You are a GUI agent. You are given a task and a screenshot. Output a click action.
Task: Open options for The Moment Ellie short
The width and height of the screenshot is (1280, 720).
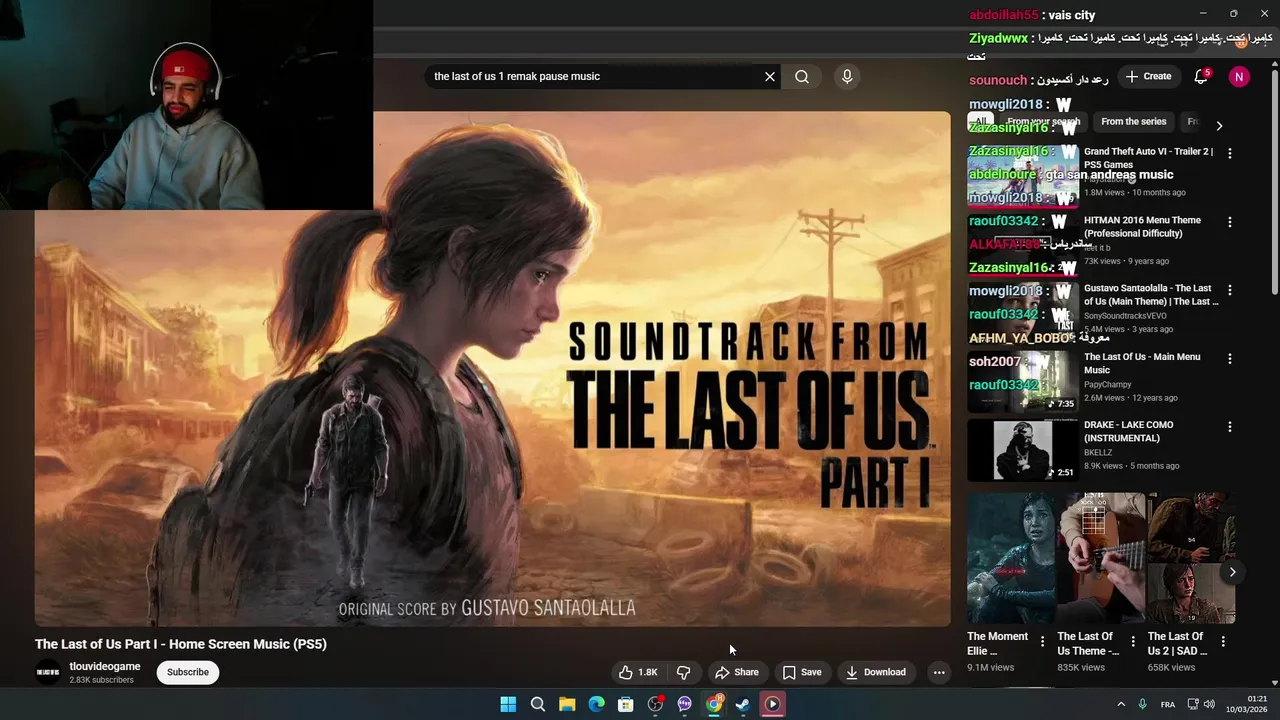pos(1042,641)
